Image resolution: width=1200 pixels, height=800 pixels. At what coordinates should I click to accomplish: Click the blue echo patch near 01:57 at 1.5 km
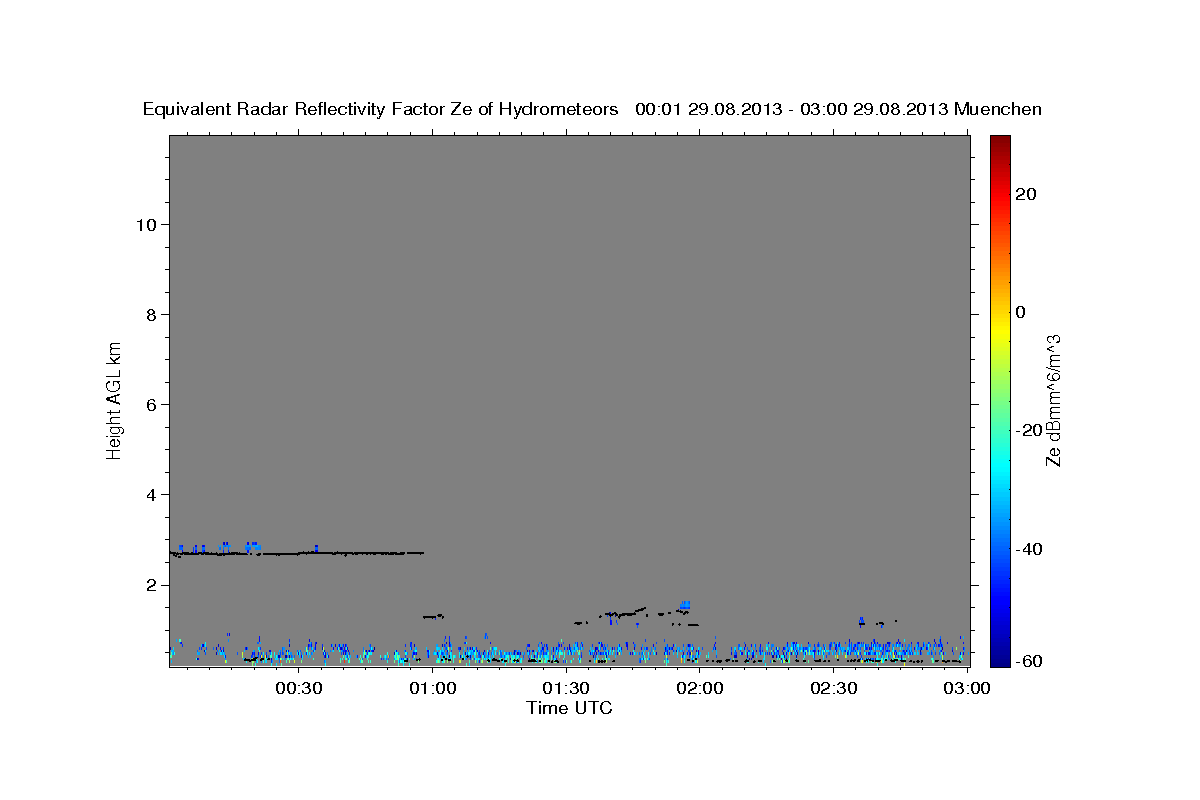[x=685, y=605]
